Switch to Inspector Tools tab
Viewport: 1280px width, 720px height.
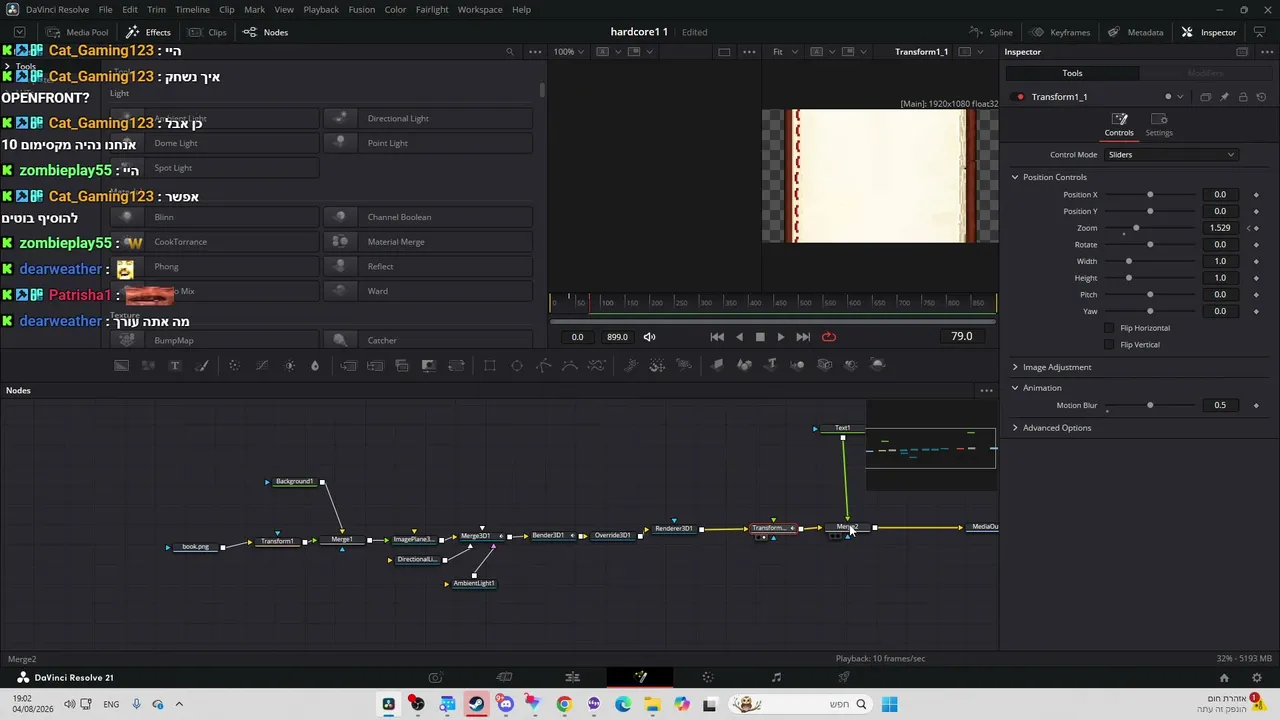(x=1072, y=73)
